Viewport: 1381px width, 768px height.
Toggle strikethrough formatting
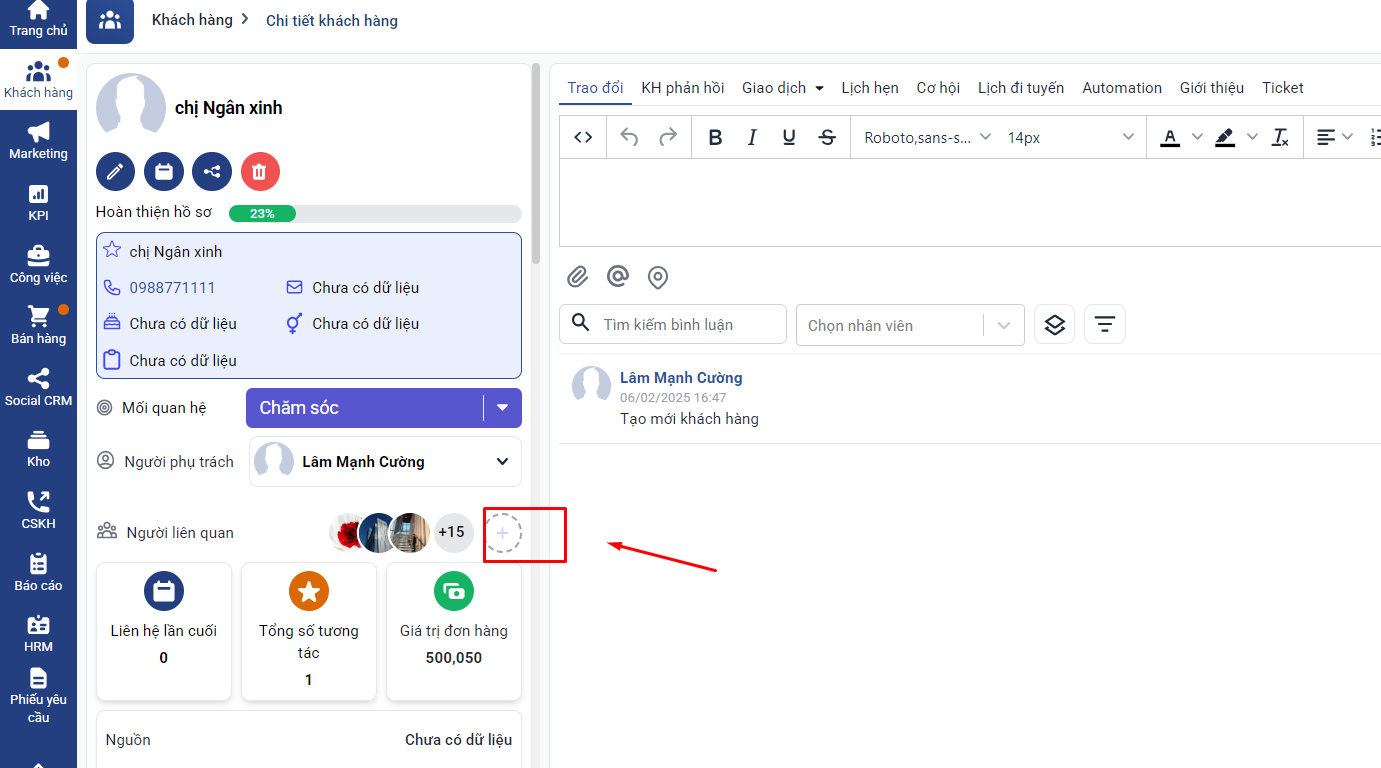point(827,137)
